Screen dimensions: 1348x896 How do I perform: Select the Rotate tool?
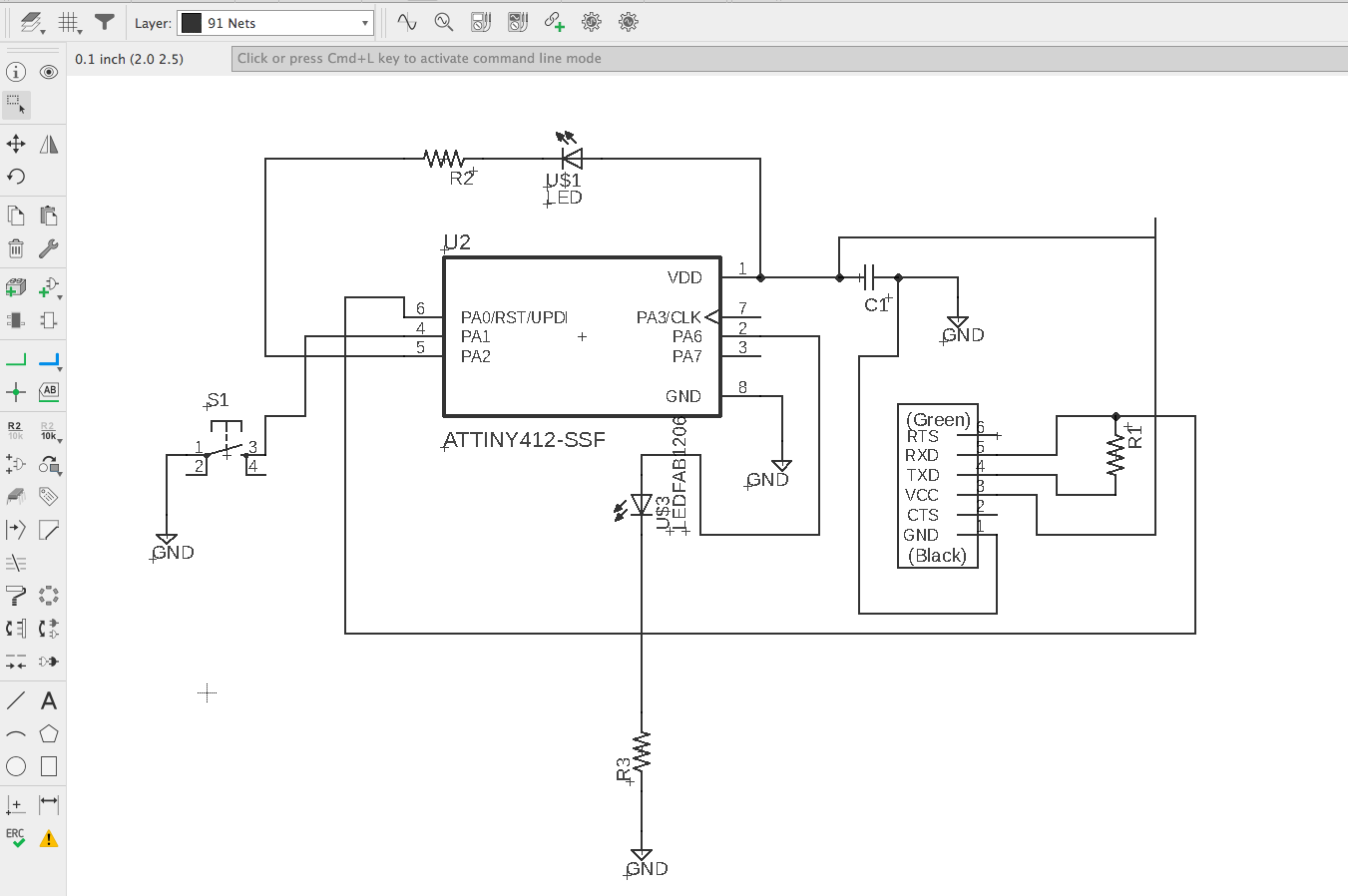pyautogui.click(x=16, y=177)
